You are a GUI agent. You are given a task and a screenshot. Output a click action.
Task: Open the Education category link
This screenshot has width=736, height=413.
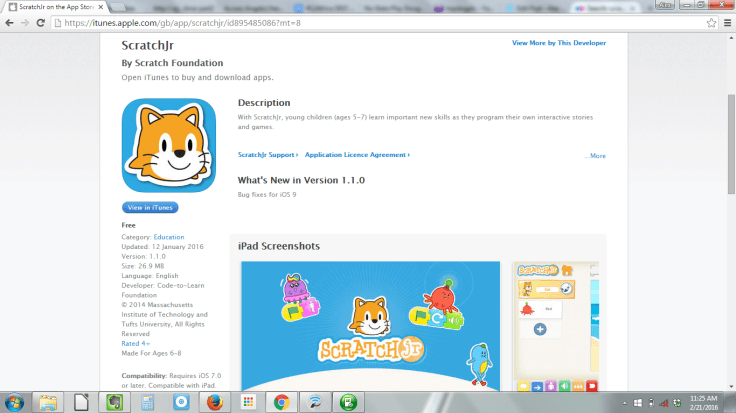click(x=169, y=237)
